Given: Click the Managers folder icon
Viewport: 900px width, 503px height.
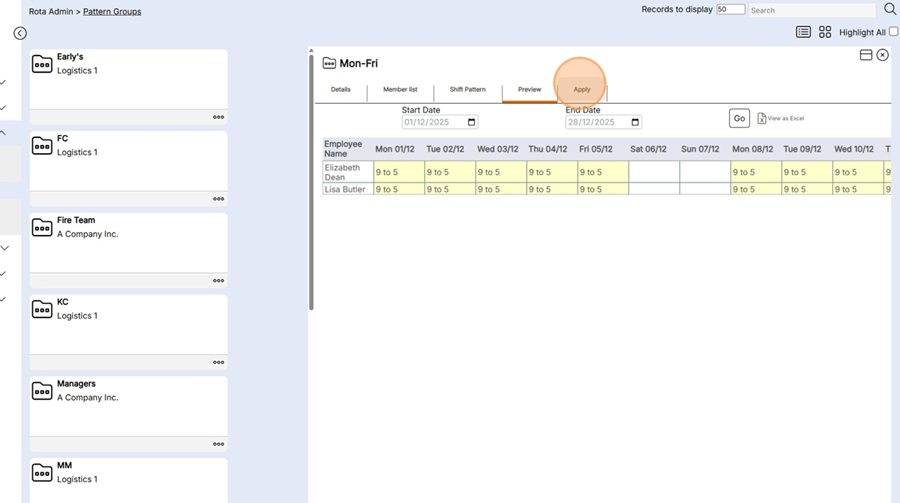Looking at the screenshot, I should [x=42, y=391].
